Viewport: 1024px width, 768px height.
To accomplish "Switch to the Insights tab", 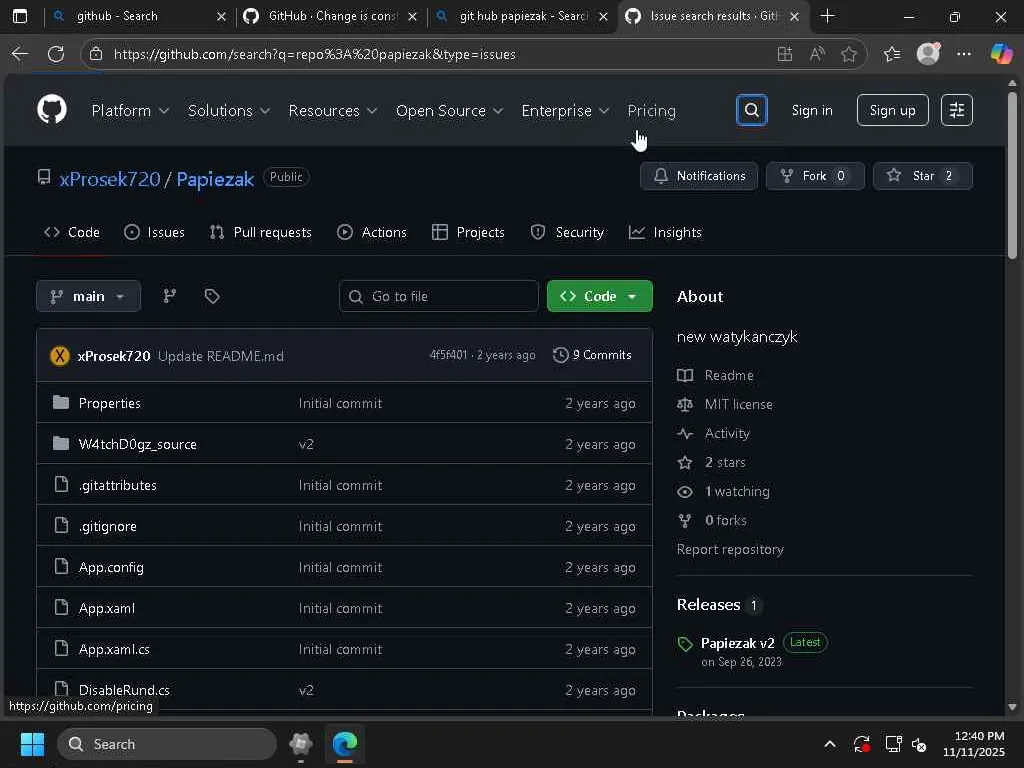I will tap(665, 232).
